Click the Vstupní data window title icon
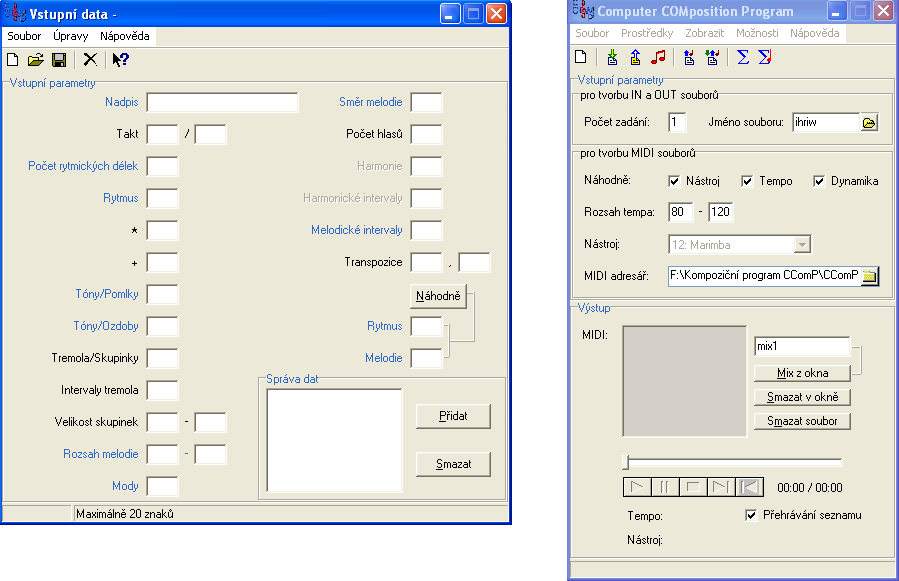Viewport: 899px width, 581px height. 15,13
